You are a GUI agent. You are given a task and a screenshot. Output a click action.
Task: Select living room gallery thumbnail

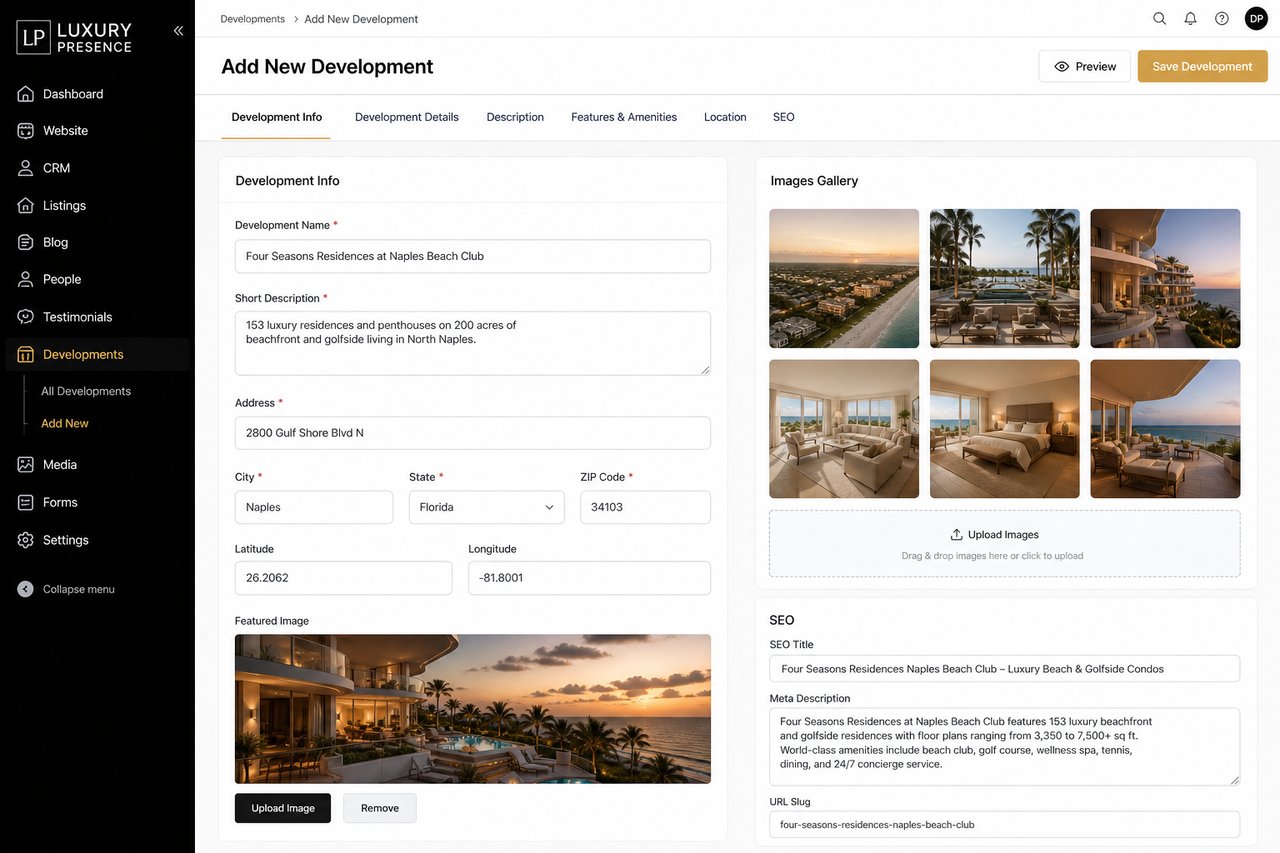(844, 429)
